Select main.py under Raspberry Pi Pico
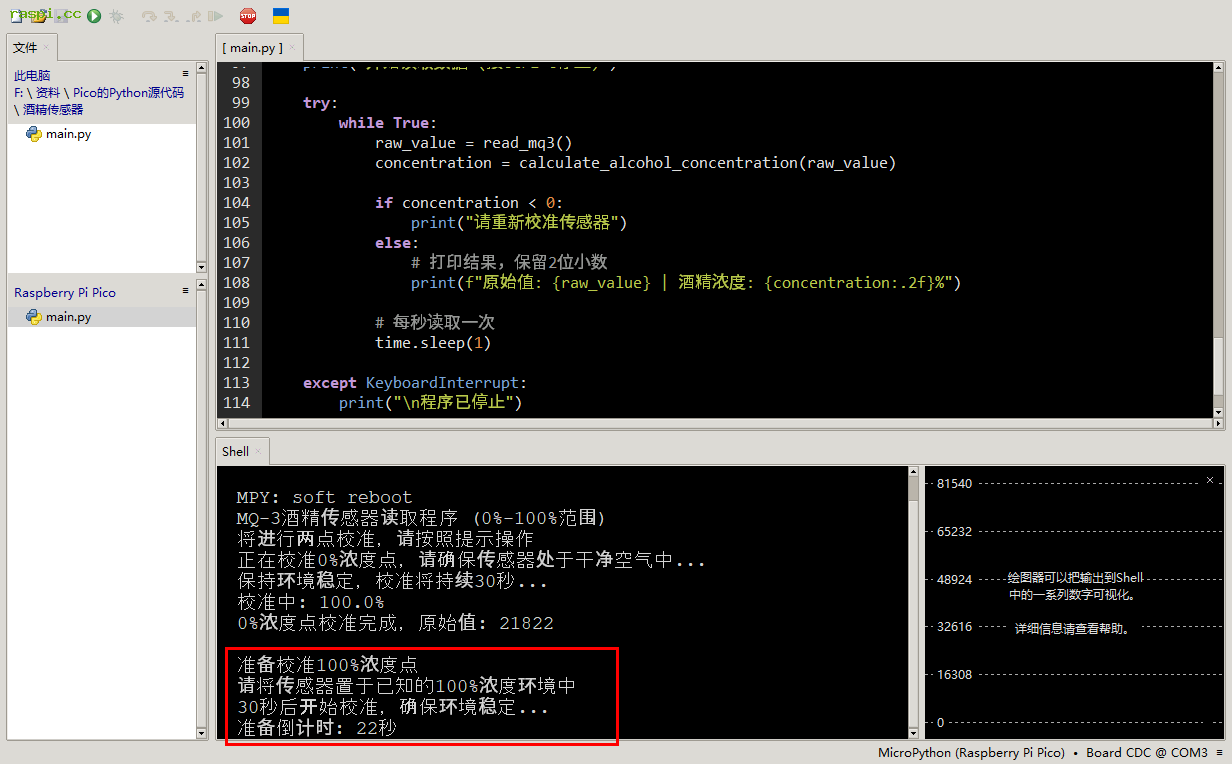This screenshot has width=1232, height=764. [x=68, y=317]
